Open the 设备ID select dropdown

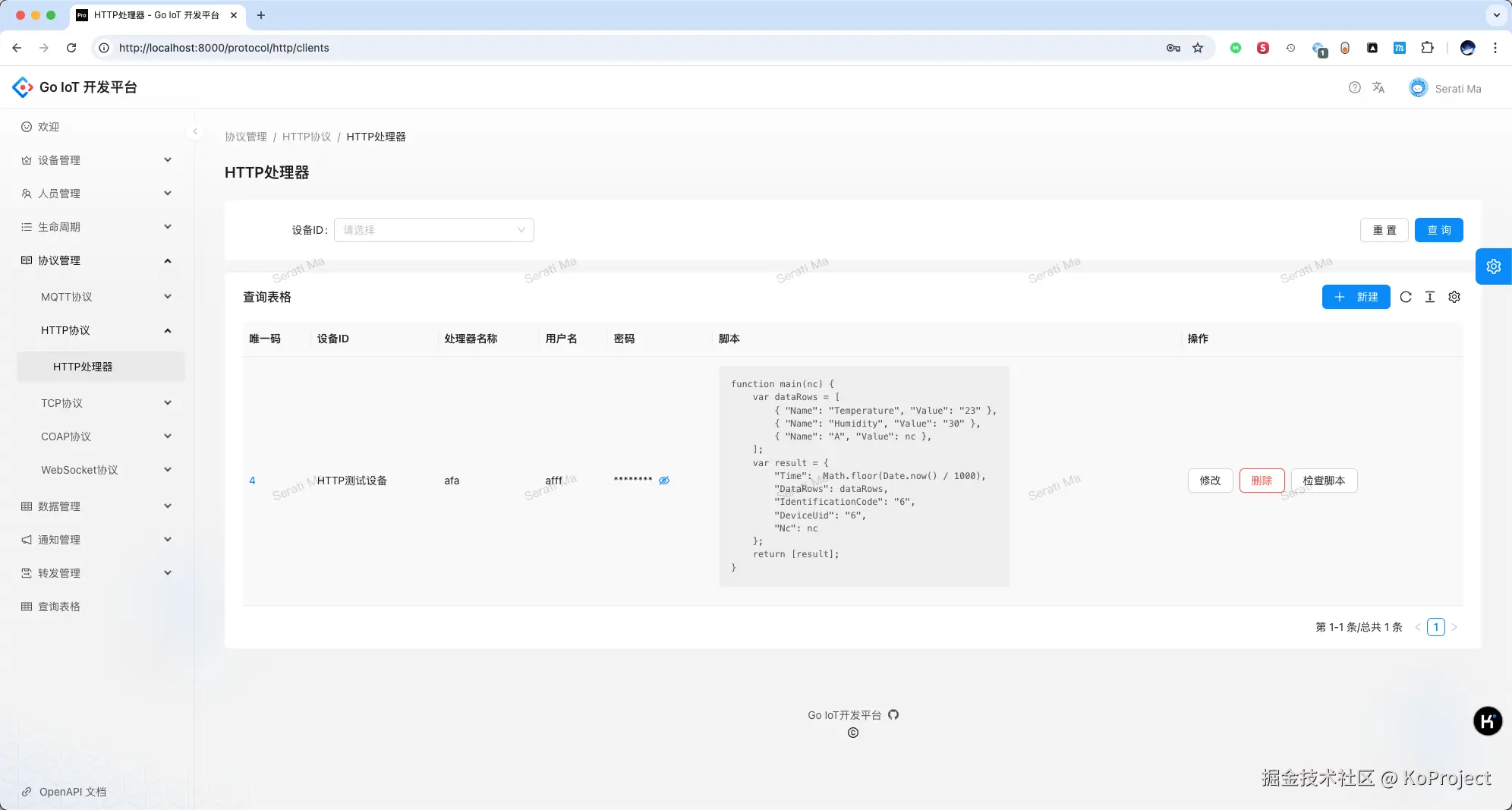pyautogui.click(x=434, y=230)
